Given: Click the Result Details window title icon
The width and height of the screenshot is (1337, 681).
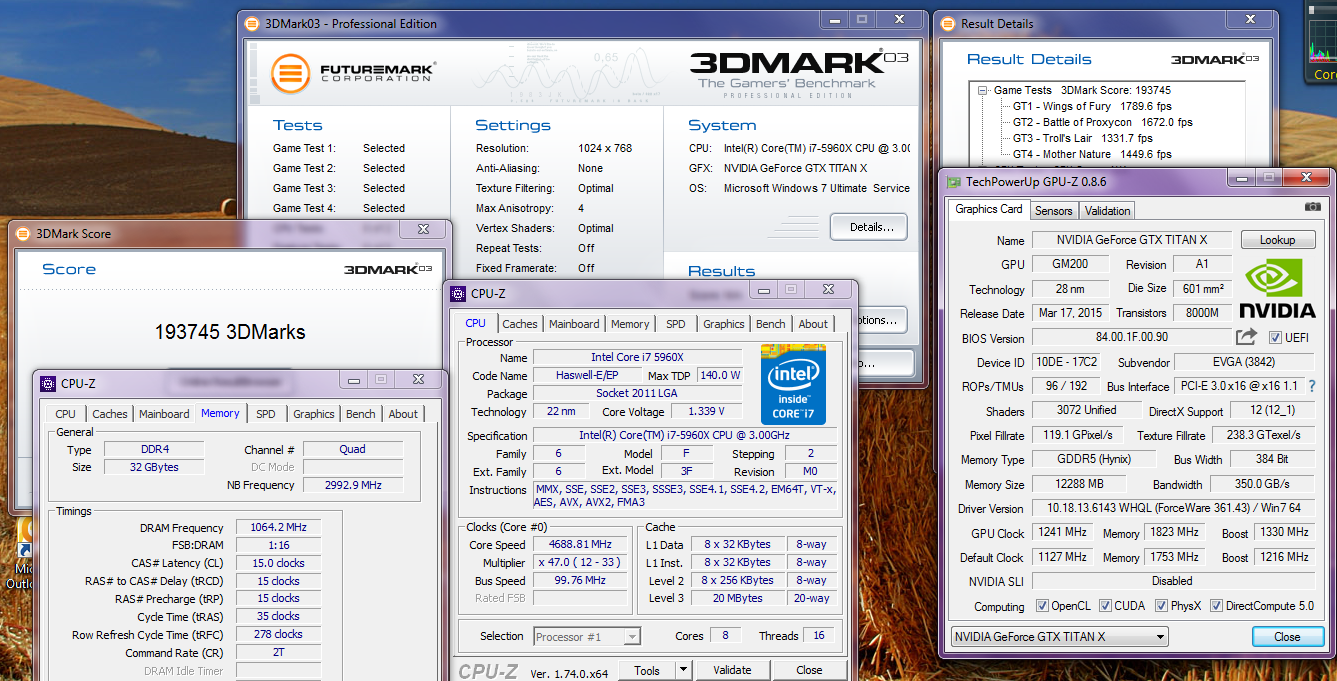Looking at the screenshot, I should pyautogui.click(x=948, y=24).
